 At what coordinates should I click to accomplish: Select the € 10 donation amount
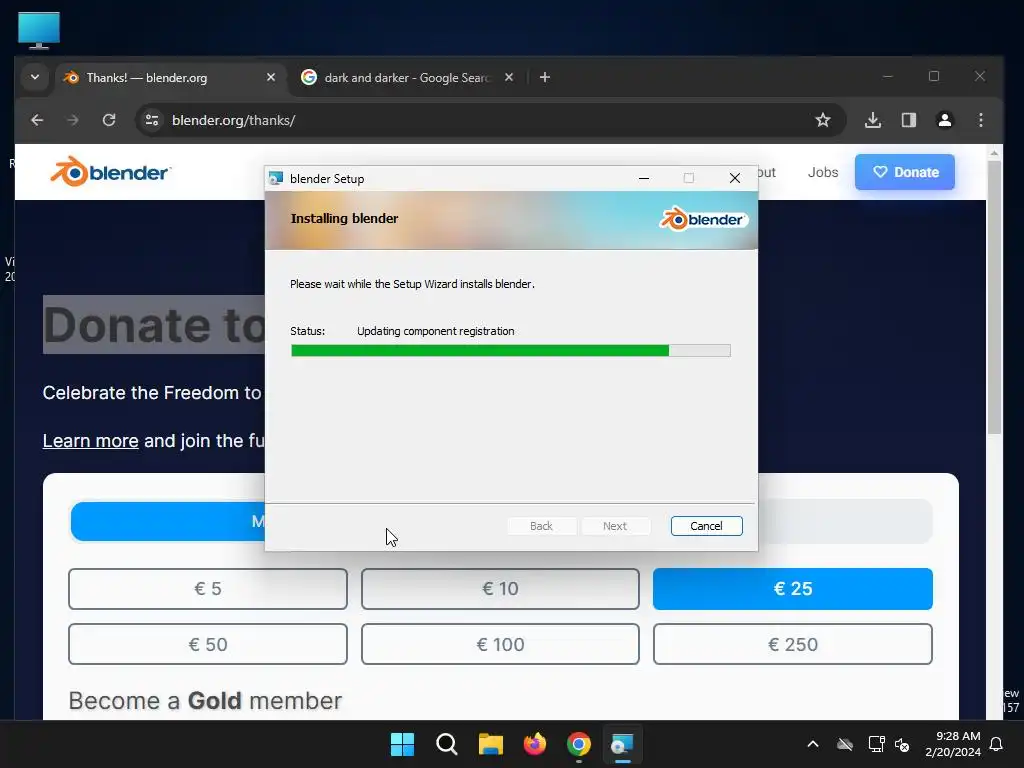pos(500,588)
